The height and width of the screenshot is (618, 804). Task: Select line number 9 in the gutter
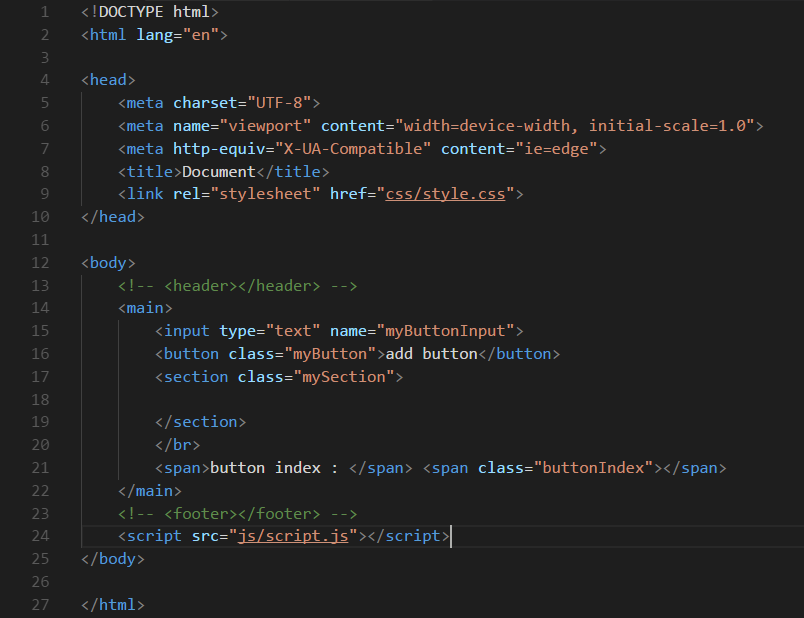(x=44, y=193)
